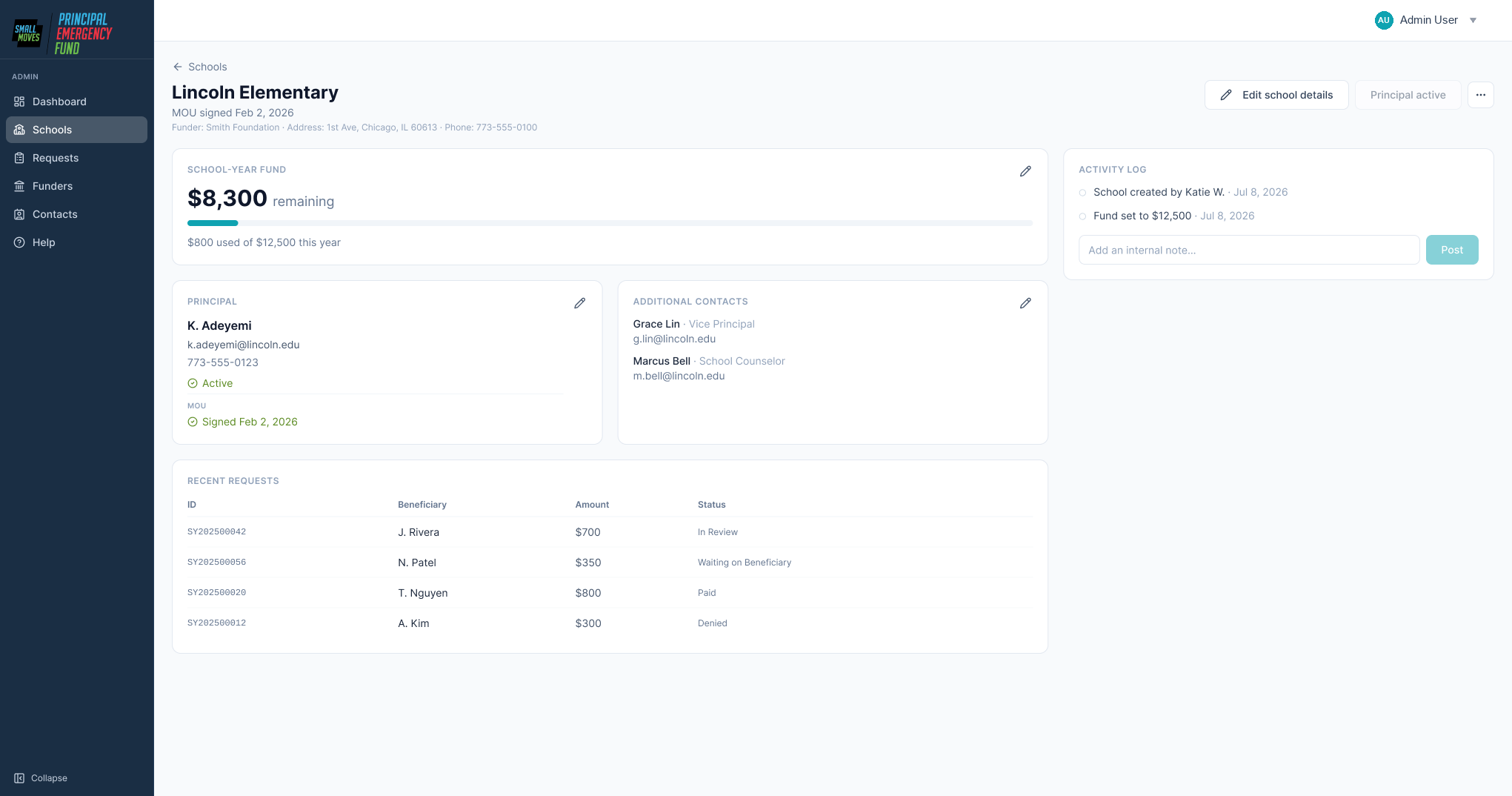This screenshot has height=796, width=1512.
Task: Click the K. Adeyemi principal name
Action: 219,325
